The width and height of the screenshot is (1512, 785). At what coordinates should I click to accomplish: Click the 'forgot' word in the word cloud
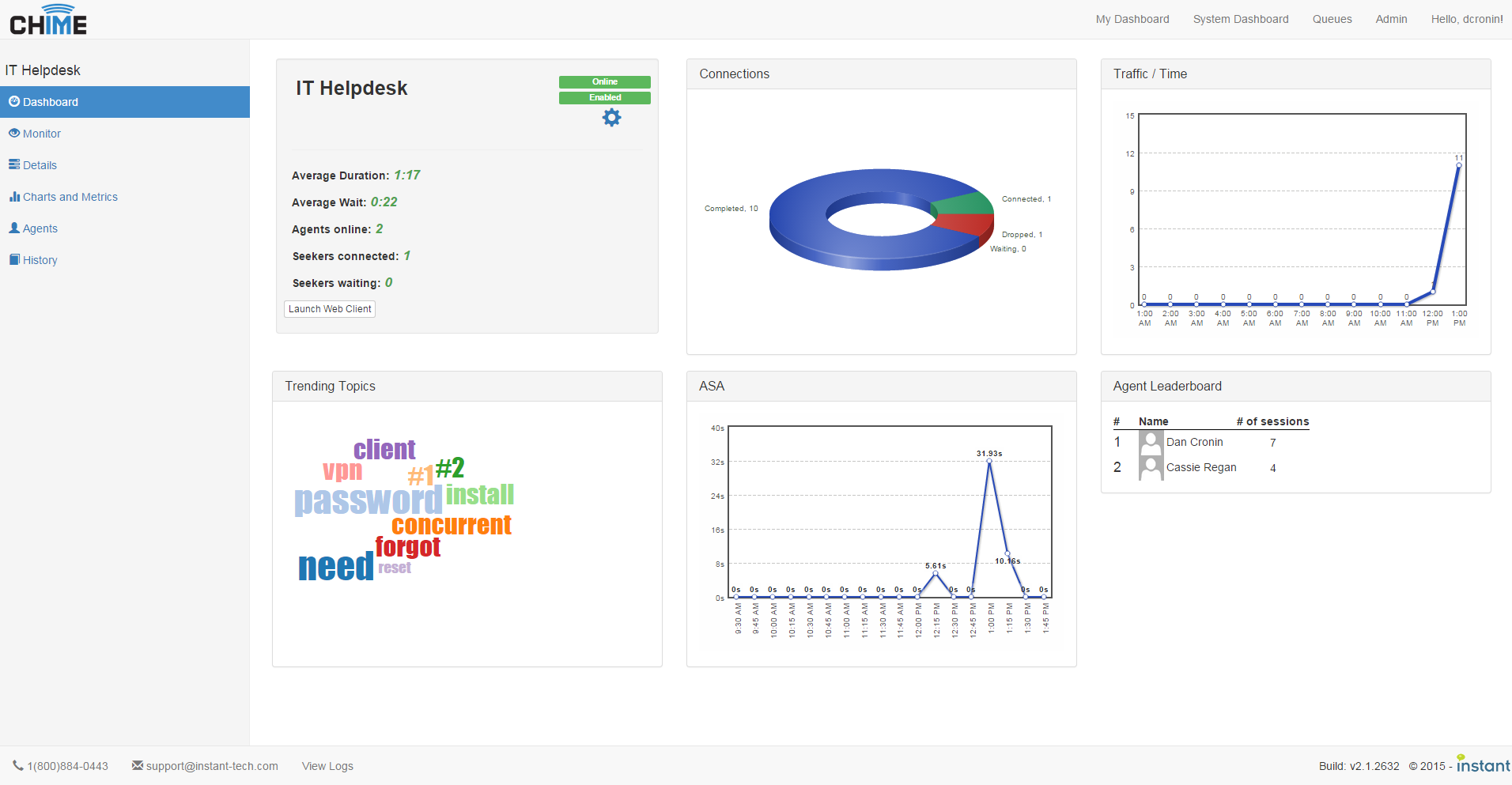click(408, 547)
